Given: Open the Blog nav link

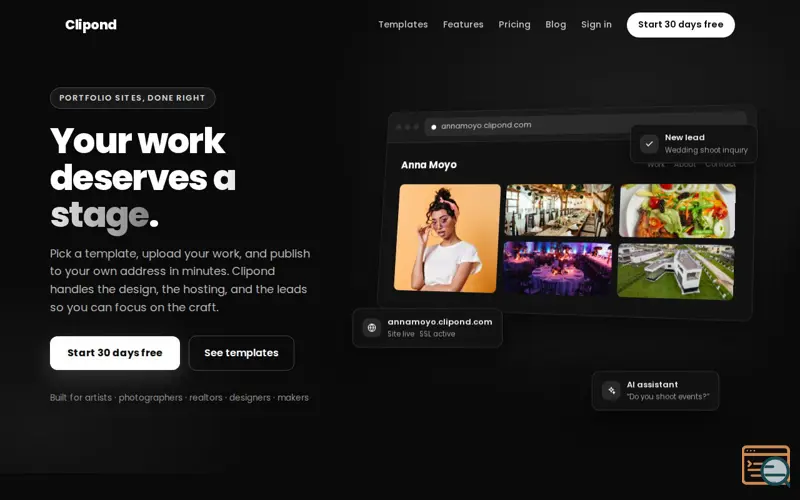Looking at the screenshot, I should click(x=555, y=24).
